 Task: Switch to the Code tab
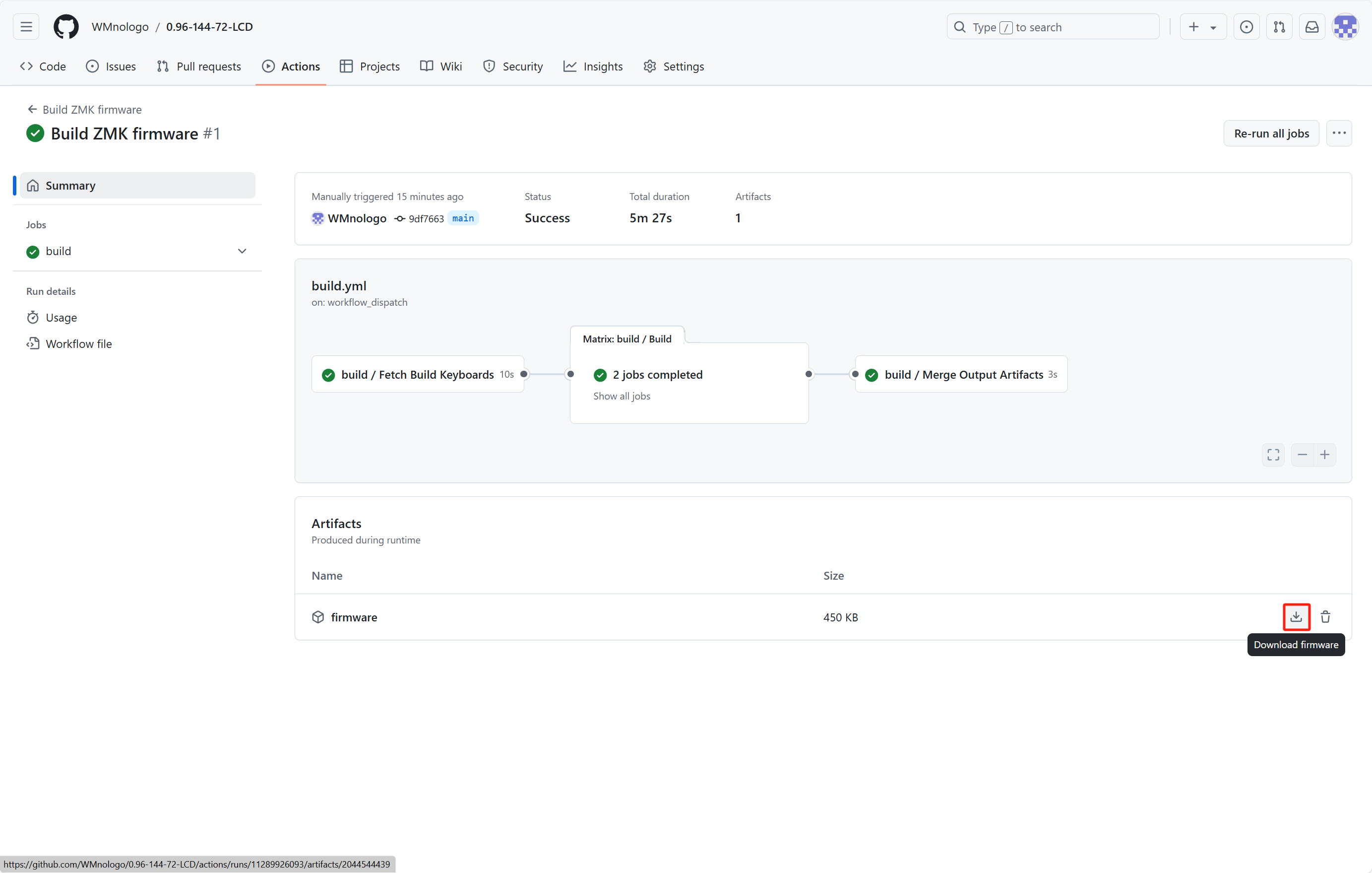[43, 66]
